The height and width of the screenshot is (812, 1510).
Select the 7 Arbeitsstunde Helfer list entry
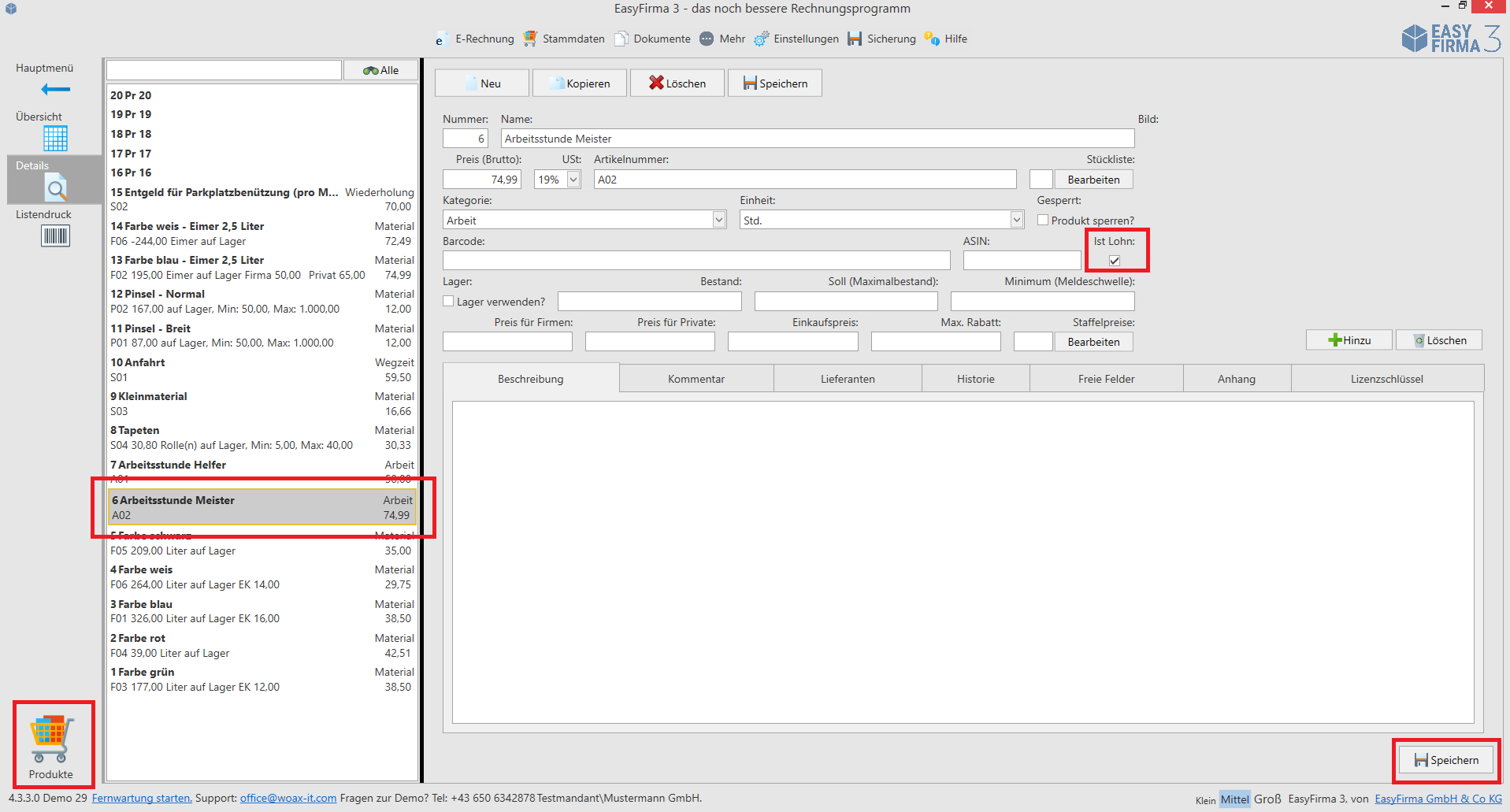[x=262, y=471]
